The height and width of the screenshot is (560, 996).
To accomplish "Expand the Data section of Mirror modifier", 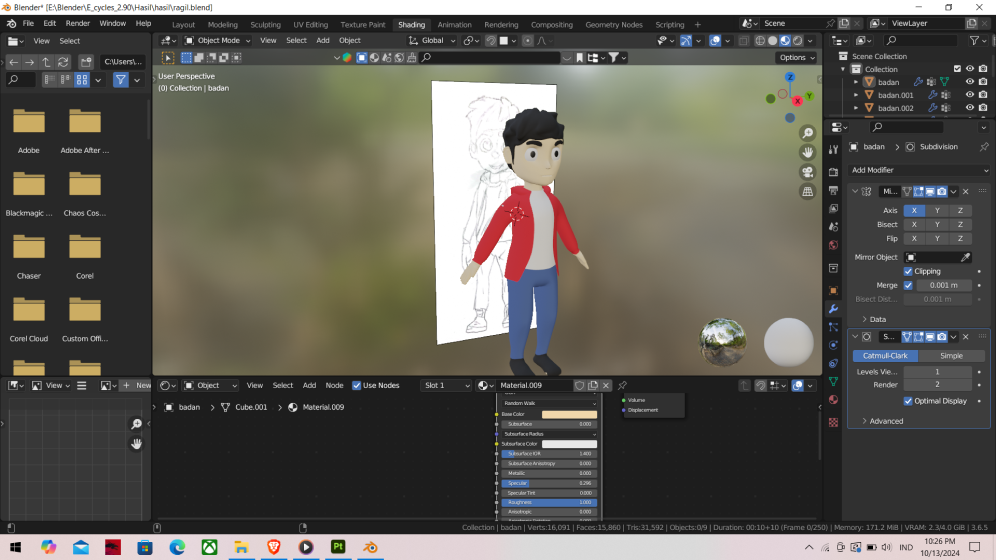I will tap(873, 319).
